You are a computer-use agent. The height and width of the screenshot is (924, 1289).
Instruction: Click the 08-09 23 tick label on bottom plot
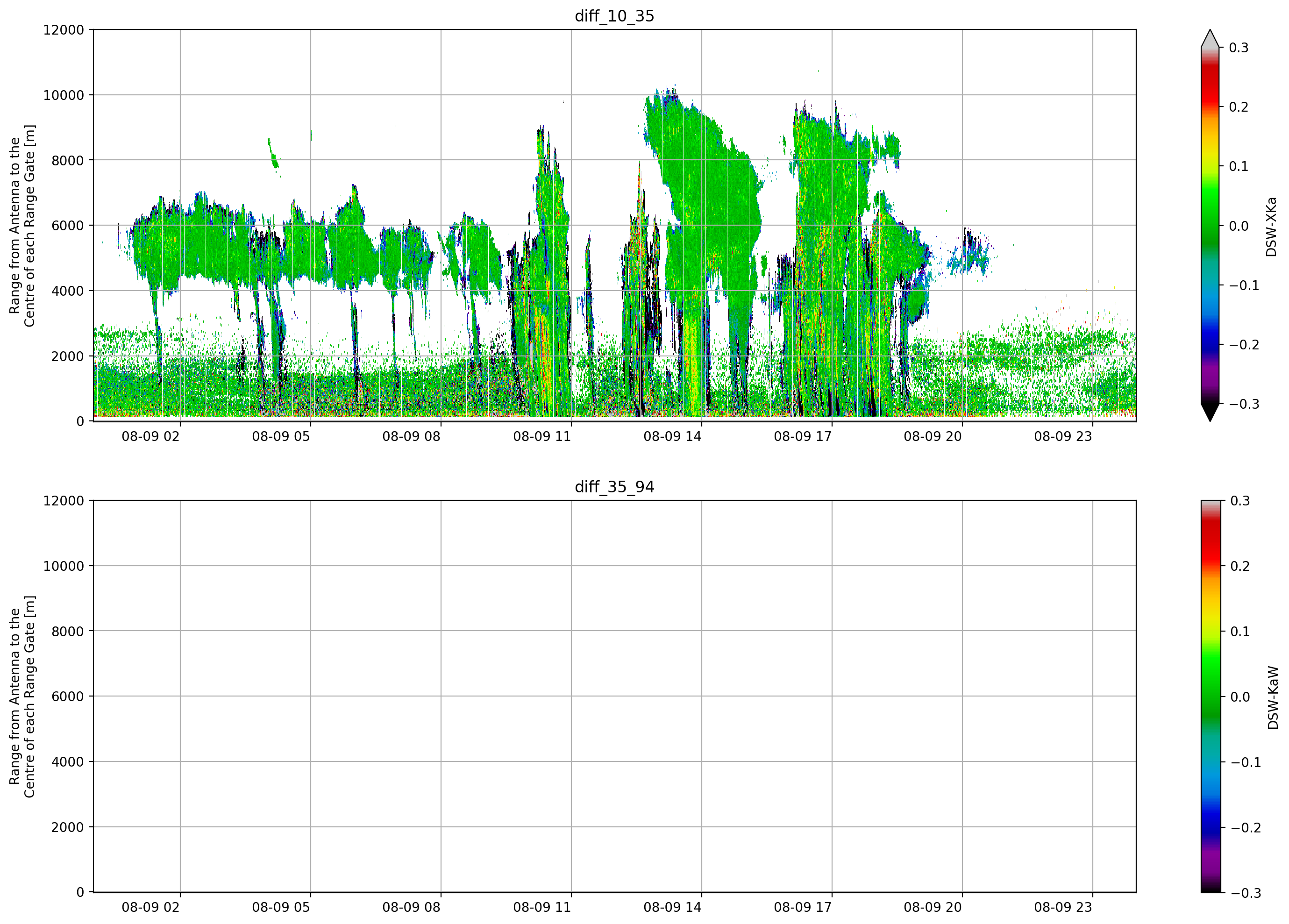1063,908
